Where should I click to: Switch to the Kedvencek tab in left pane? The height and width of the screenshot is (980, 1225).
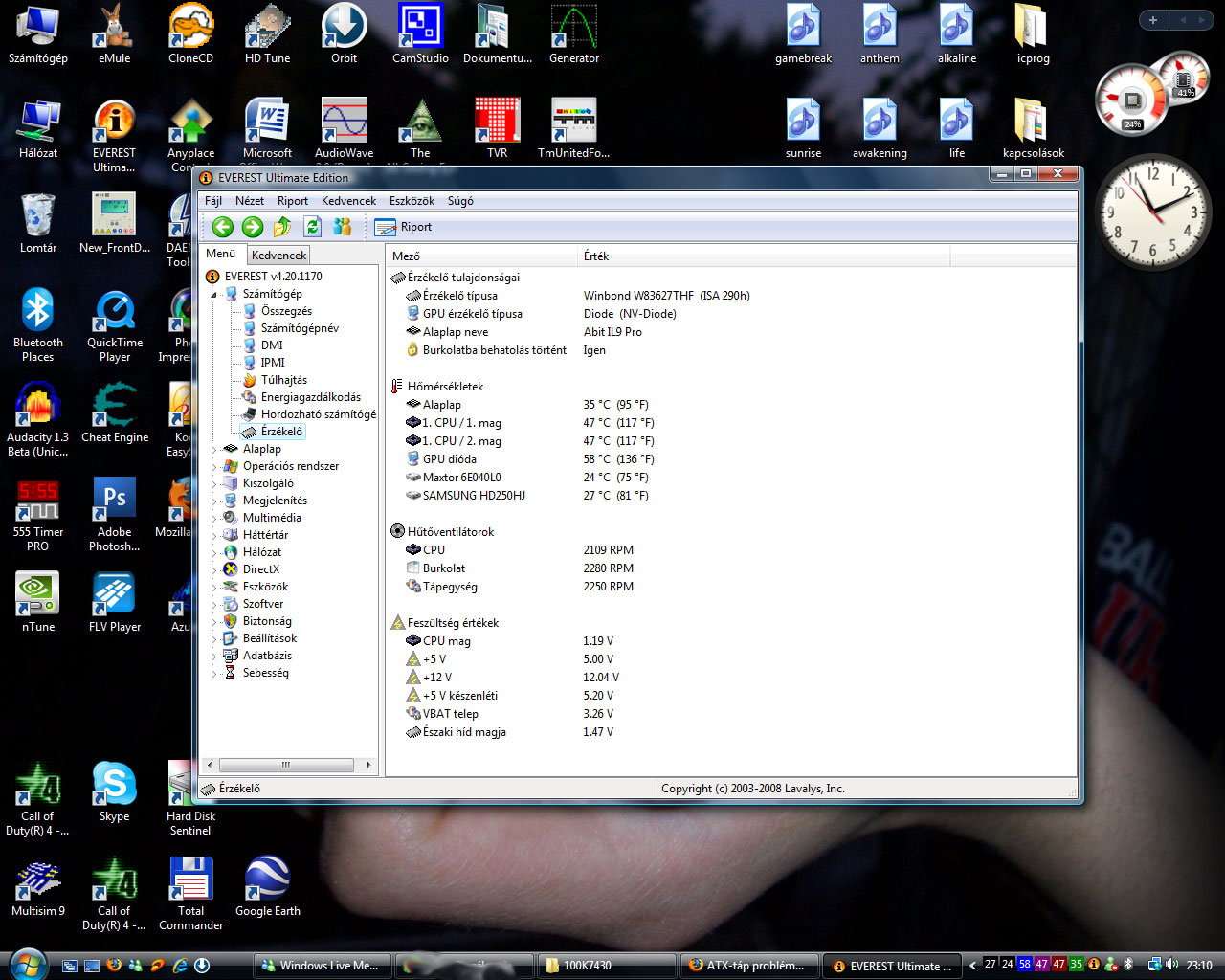(x=278, y=256)
